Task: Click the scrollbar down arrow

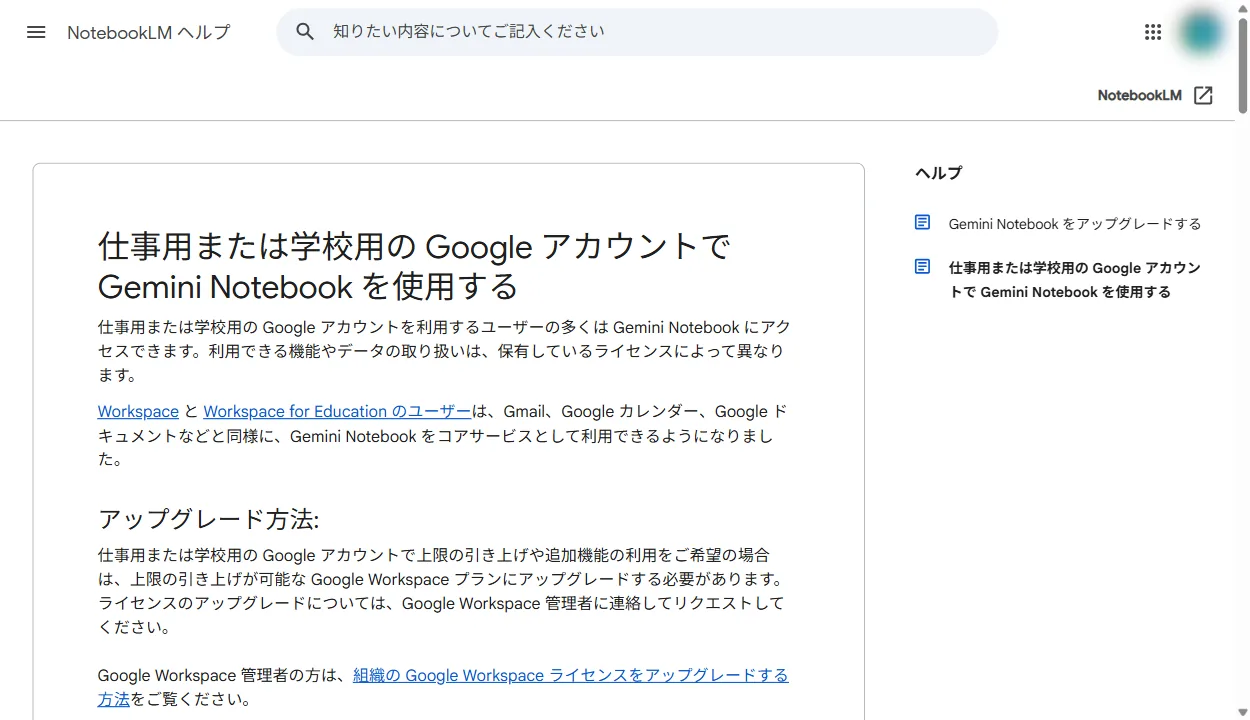Action: coord(1243,712)
